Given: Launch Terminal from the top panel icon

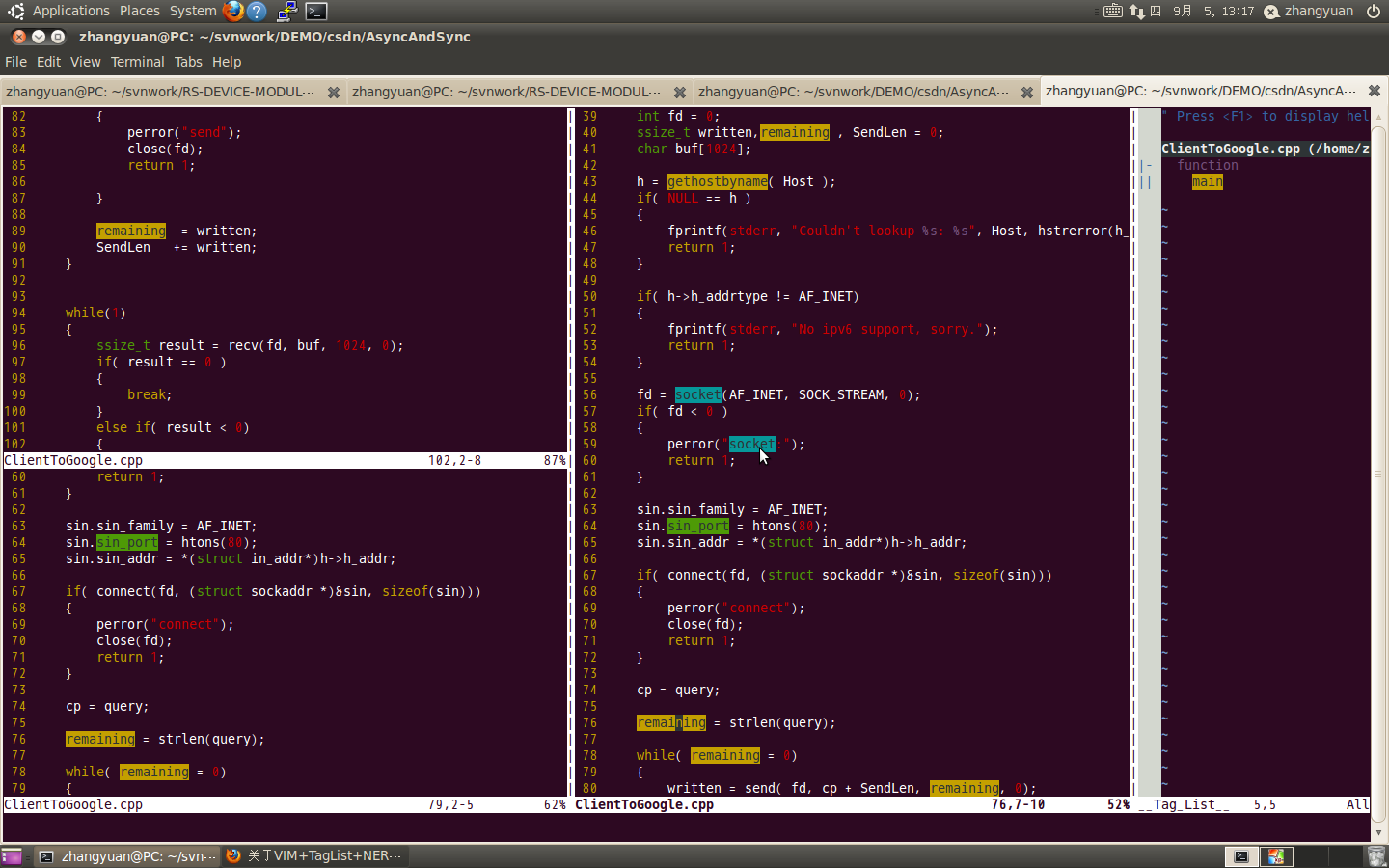Looking at the screenshot, I should pyautogui.click(x=316, y=12).
